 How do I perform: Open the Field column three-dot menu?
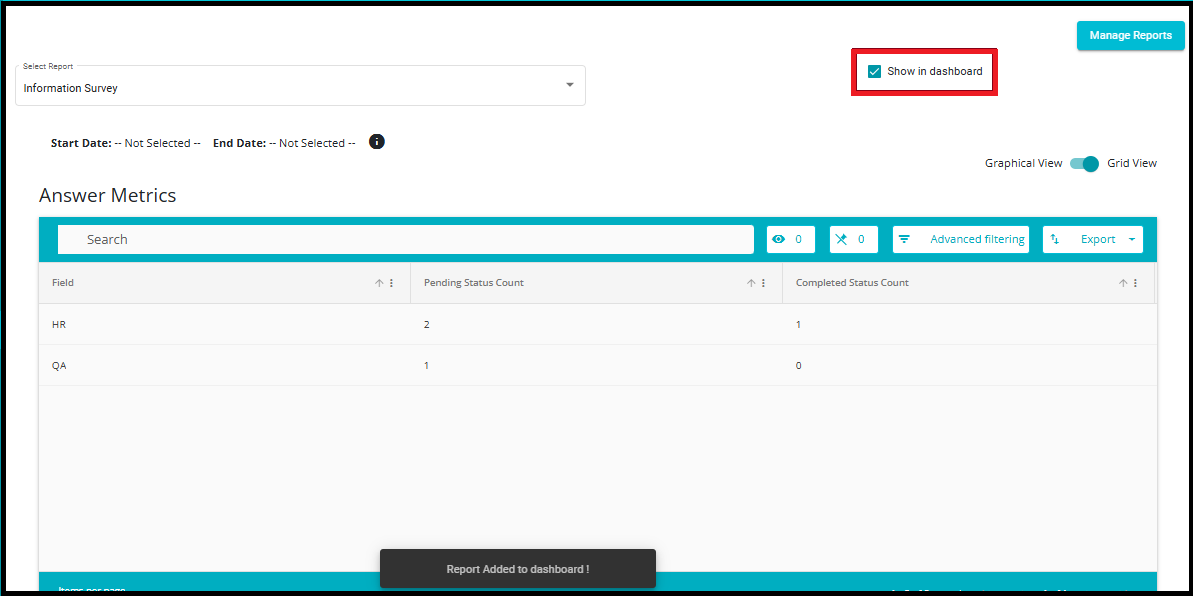(392, 283)
